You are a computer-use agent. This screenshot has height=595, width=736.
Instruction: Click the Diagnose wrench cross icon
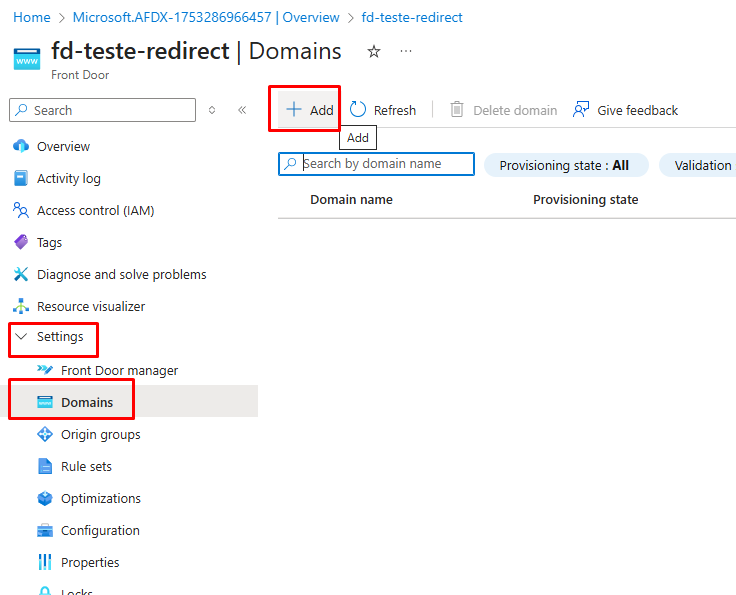coord(21,274)
